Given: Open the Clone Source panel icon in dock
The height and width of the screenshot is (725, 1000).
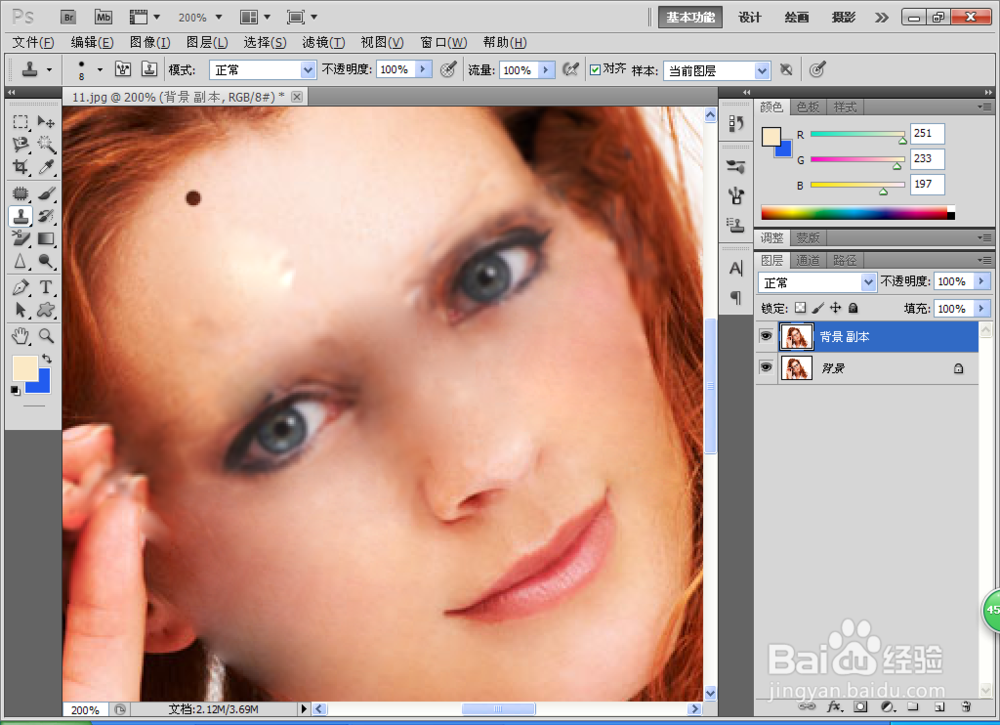Looking at the screenshot, I should [x=736, y=224].
